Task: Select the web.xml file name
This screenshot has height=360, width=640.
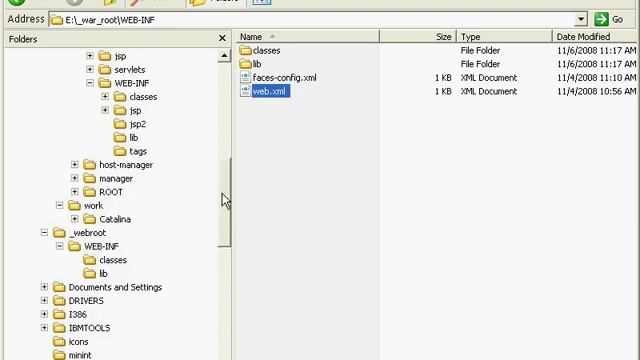Action: pyautogui.click(x=271, y=91)
